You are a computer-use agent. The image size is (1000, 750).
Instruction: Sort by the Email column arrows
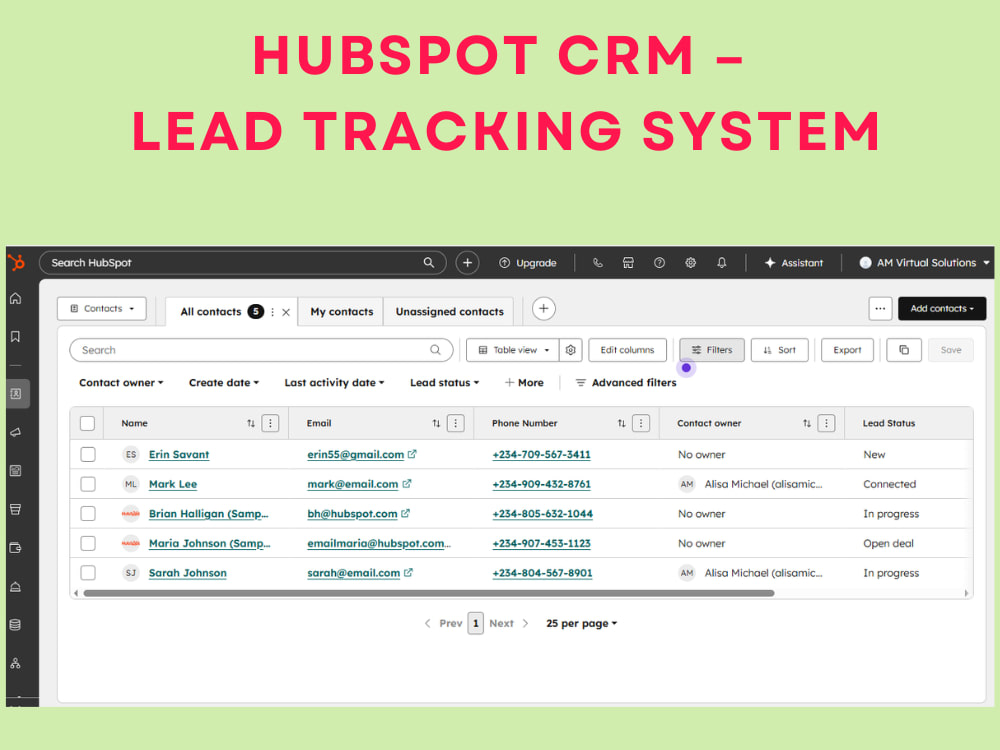click(x=436, y=423)
